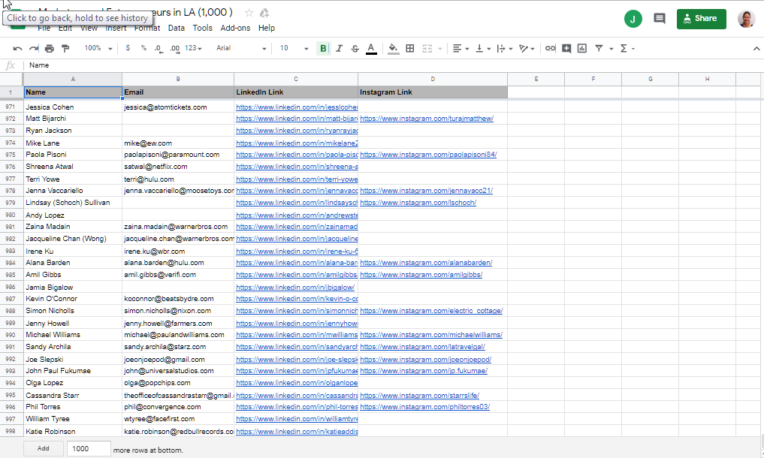Open the Help menu
The width and height of the screenshot is (764, 458).
(x=267, y=28)
